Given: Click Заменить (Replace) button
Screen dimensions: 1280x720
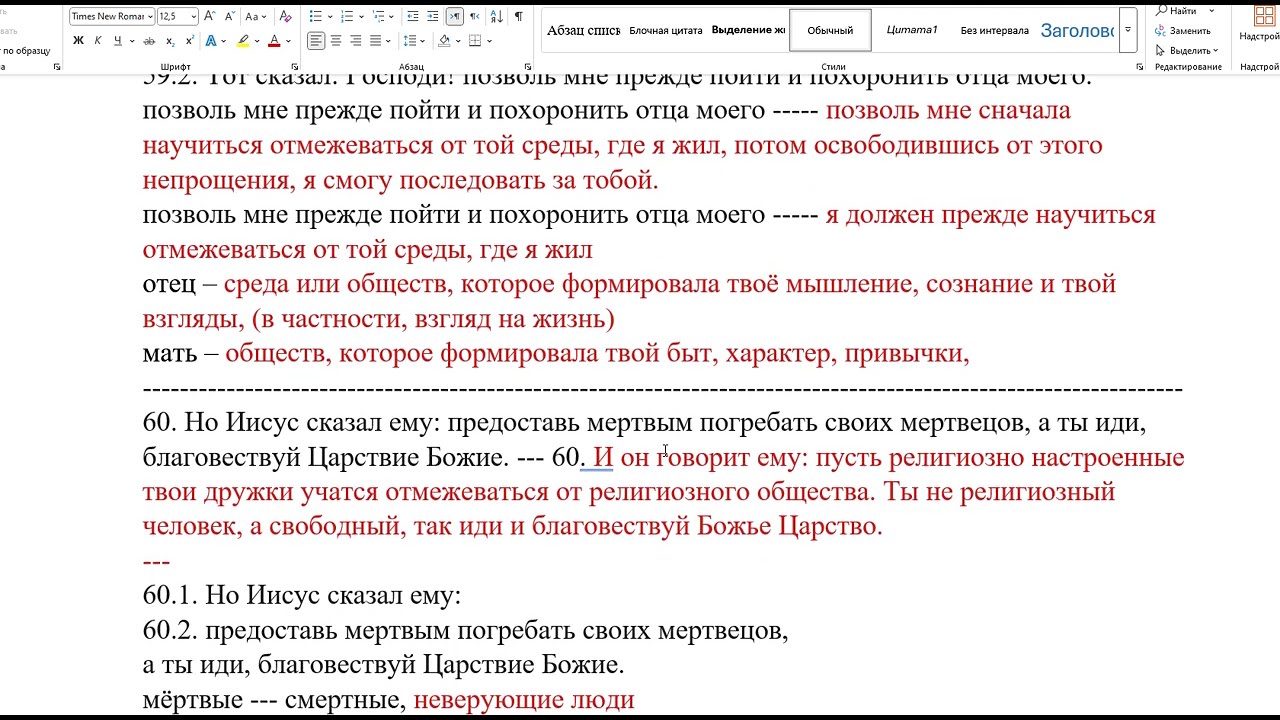Looking at the screenshot, I should point(1183,30).
